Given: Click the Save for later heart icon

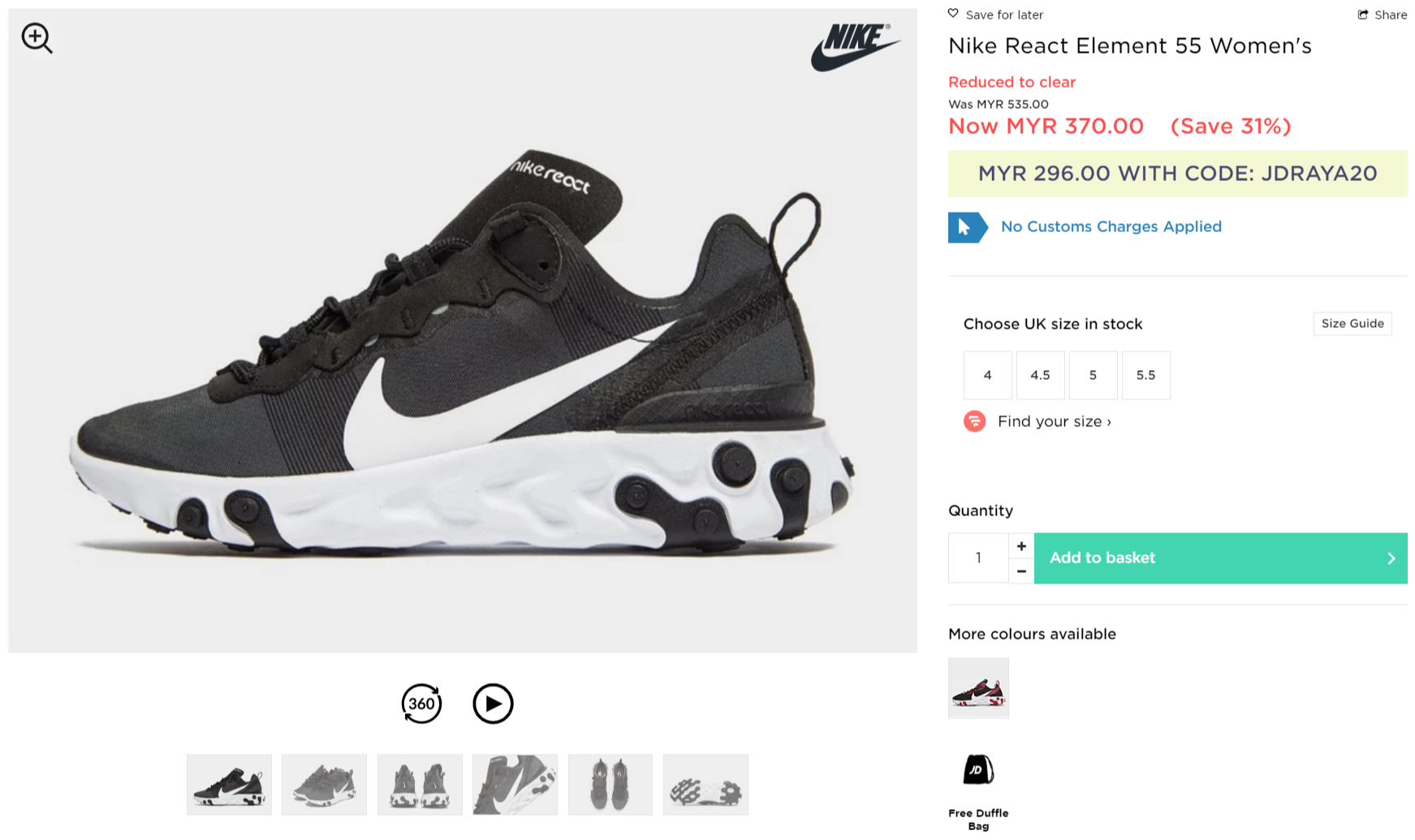Looking at the screenshot, I should [x=953, y=14].
